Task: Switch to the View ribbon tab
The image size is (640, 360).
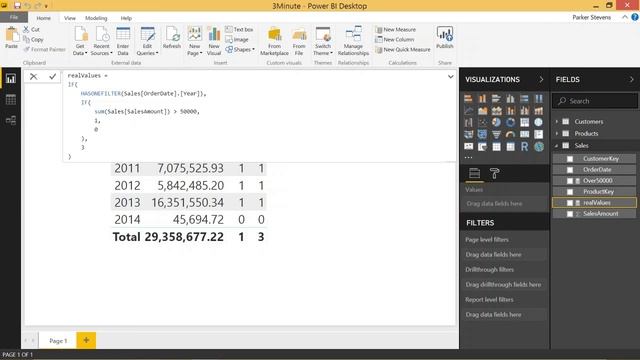Action: tap(70, 18)
